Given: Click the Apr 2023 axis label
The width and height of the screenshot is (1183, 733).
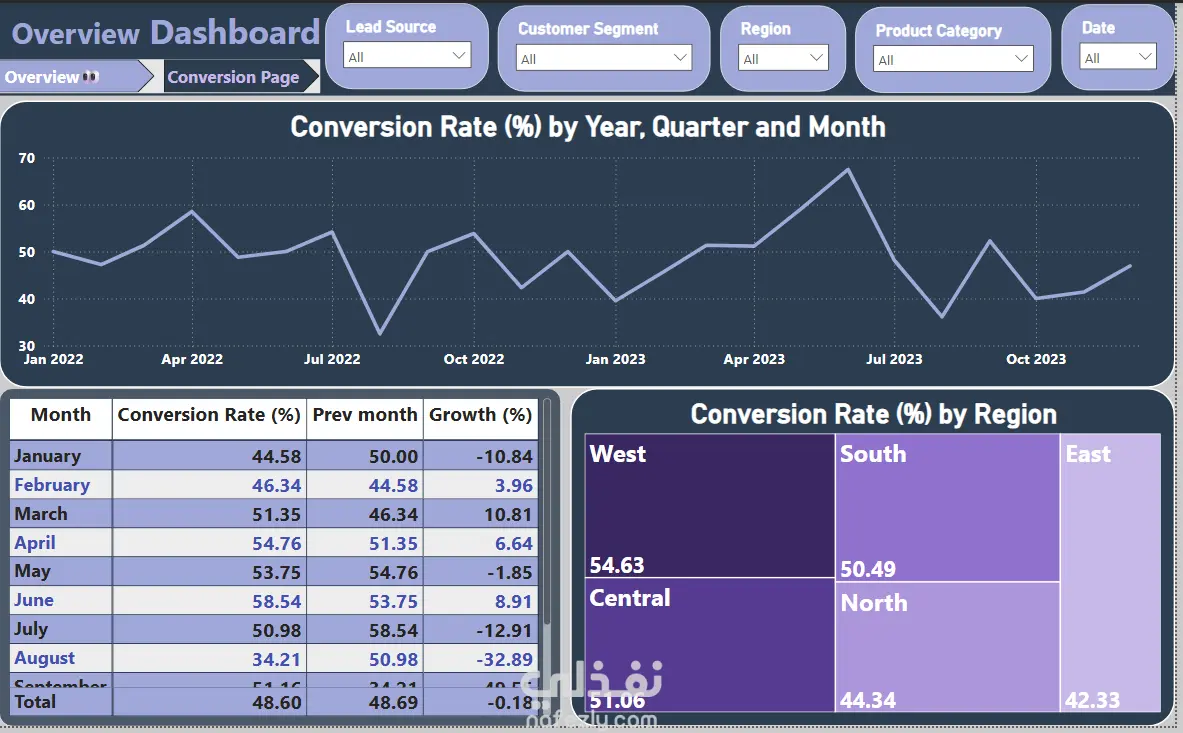Looking at the screenshot, I should point(754,360).
